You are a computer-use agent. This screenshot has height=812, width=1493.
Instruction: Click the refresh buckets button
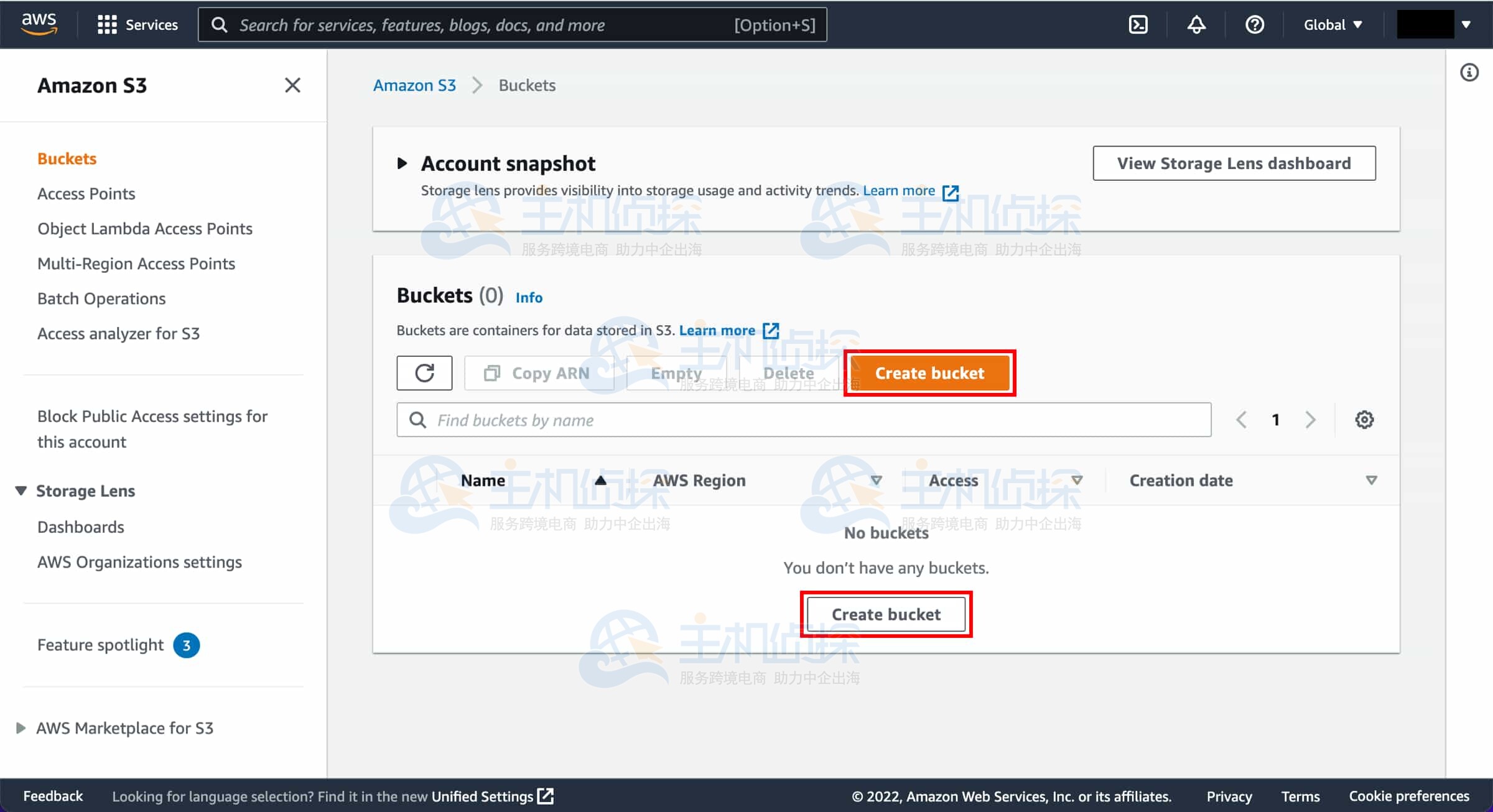pos(424,373)
